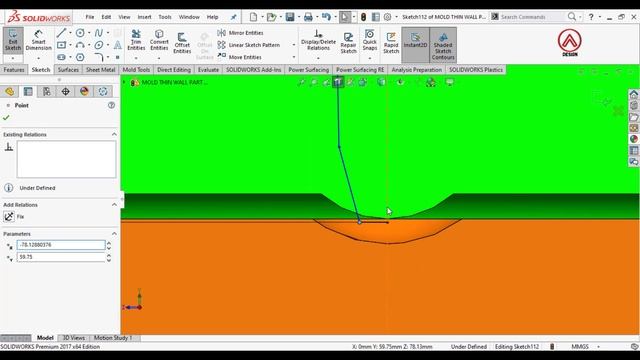Click the X coordinate parameter field
The image size is (640, 360).
pyautogui.click(x=61, y=245)
